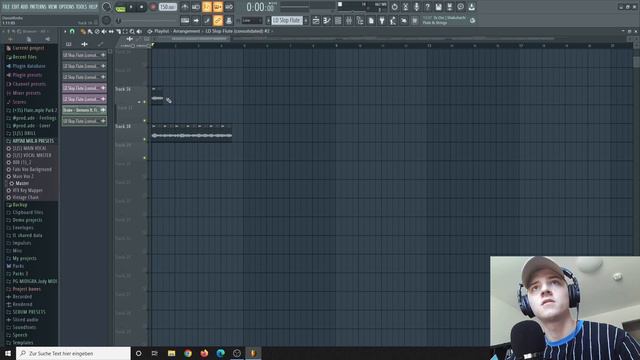Viewport: 640px width, 360px height.
Task: Click the undo history circular arrow icon
Action: click(394, 7)
